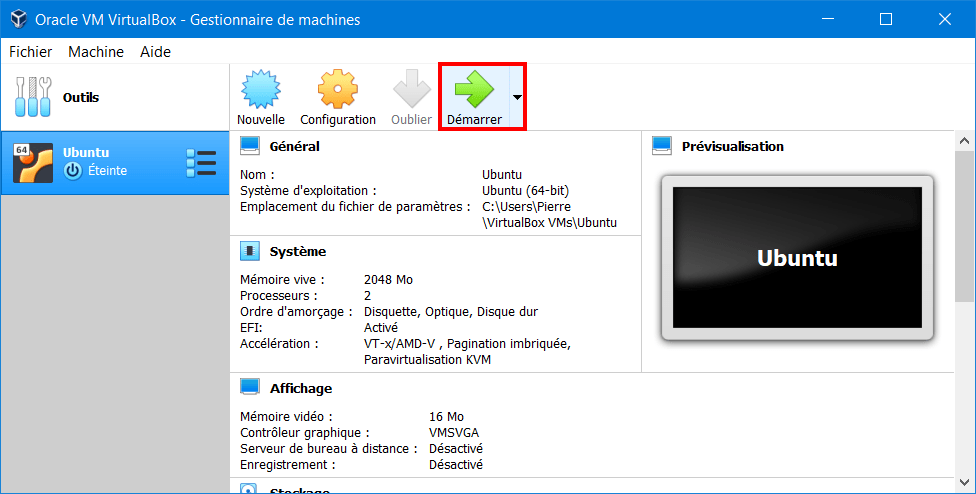Click the Système chip icon
This screenshot has height=494, width=976.
click(x=250, y=251)
